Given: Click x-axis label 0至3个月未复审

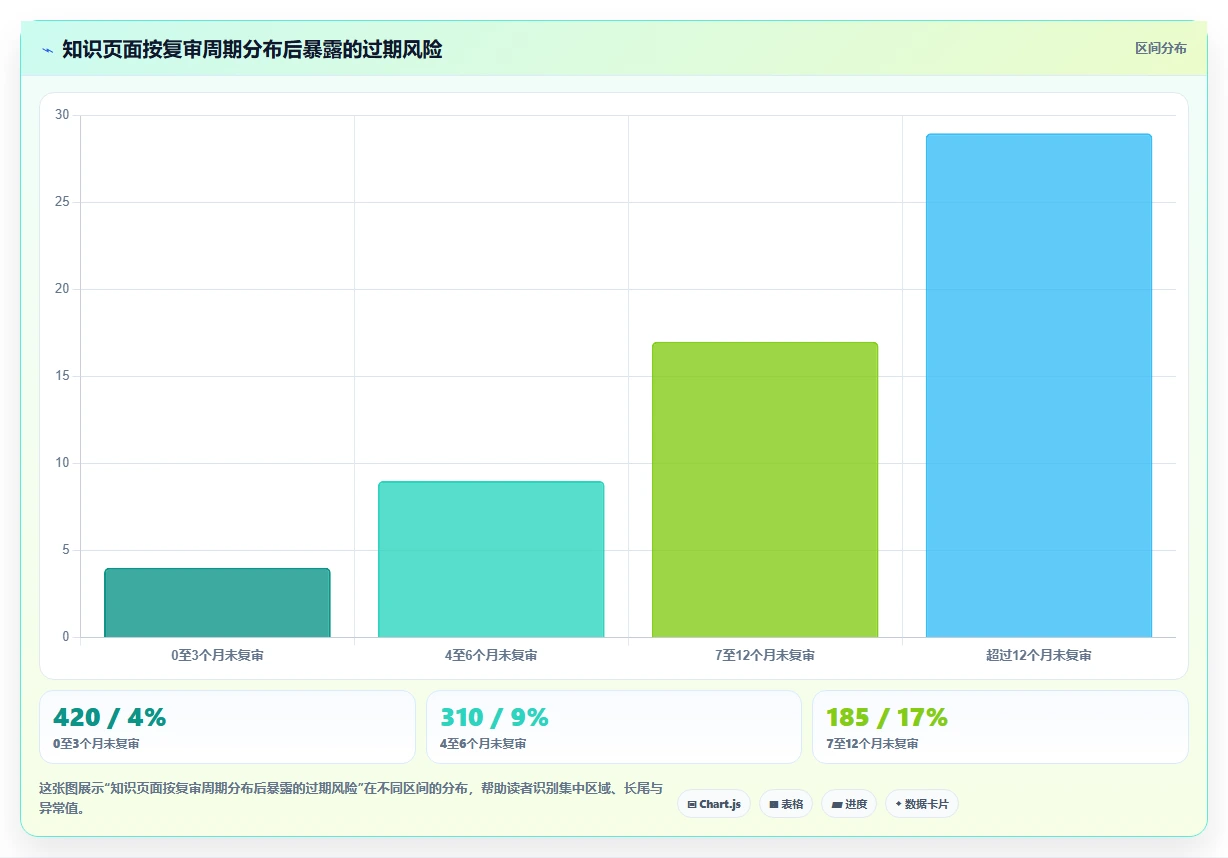Looking at the screenshot, I should (x=217, y=656).
